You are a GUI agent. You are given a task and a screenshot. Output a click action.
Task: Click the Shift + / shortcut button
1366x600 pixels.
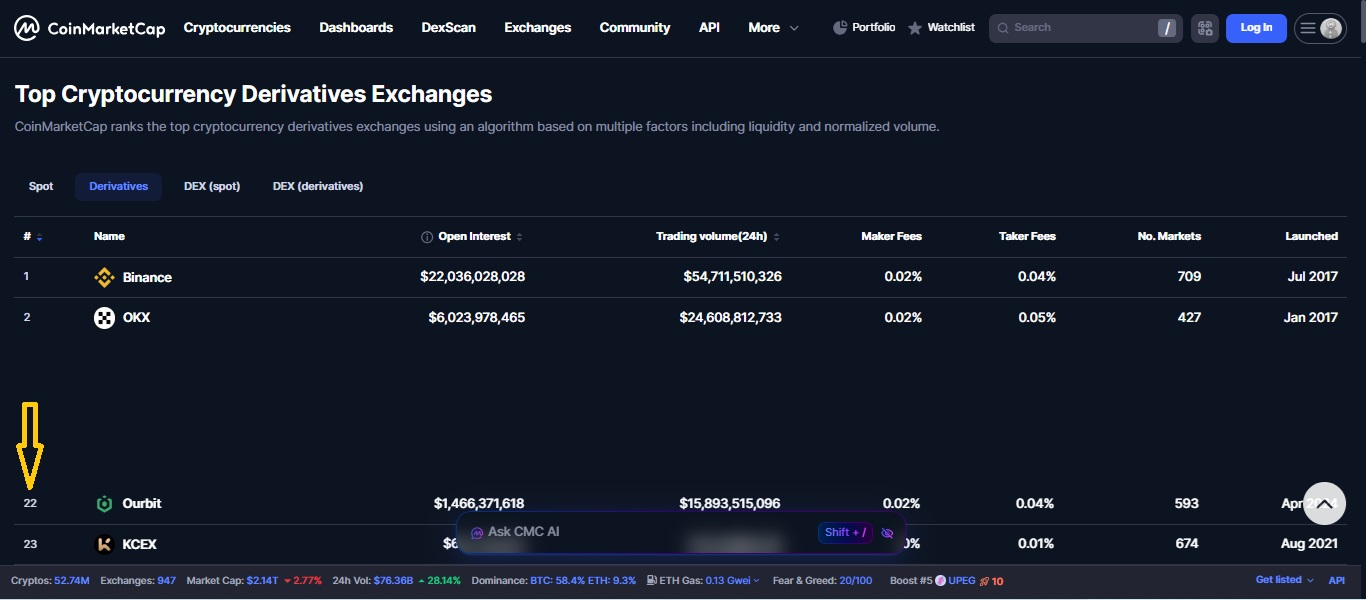[845, 533]
